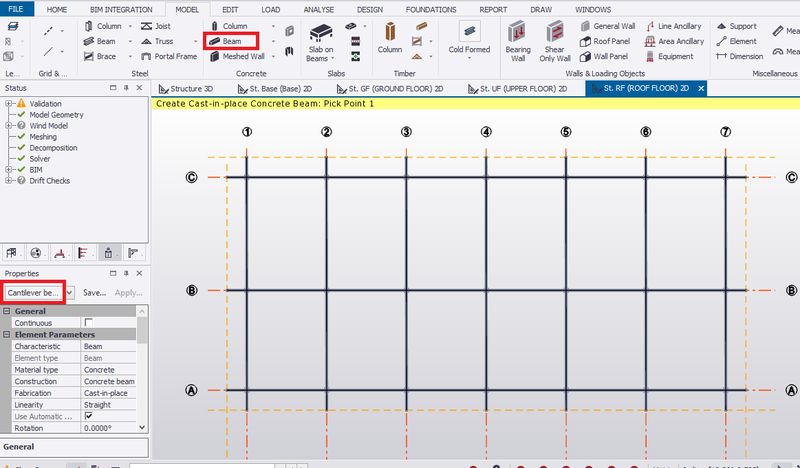Select the Shear Only Wall tool
This screenshot has width=800, height=468.
(555, 42)
